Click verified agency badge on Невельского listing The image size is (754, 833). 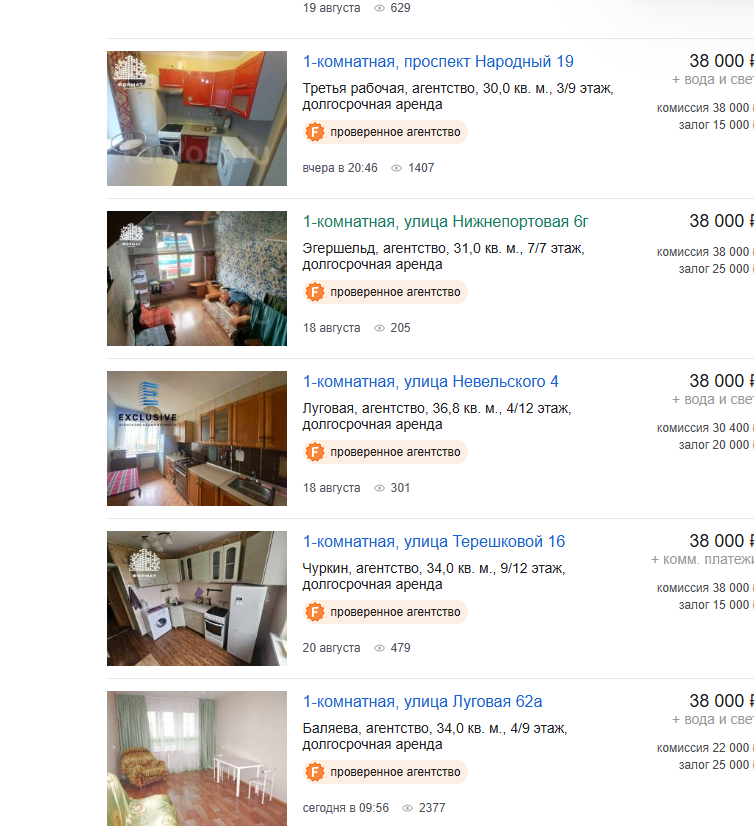385,452
